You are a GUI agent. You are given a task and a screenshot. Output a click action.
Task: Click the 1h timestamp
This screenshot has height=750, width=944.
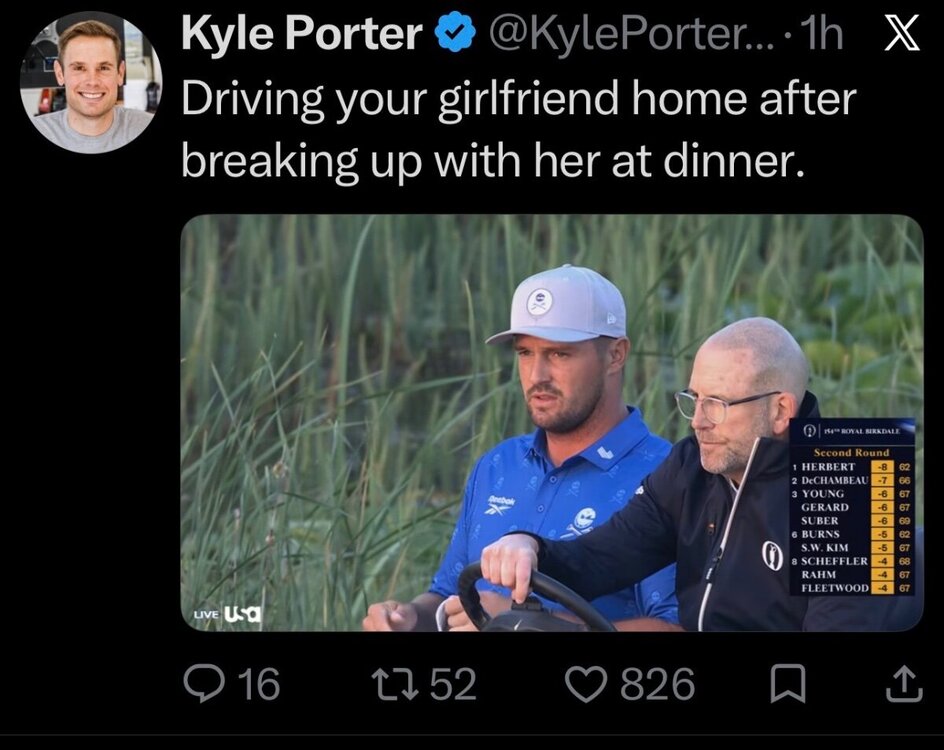click(x=823, y=33)
